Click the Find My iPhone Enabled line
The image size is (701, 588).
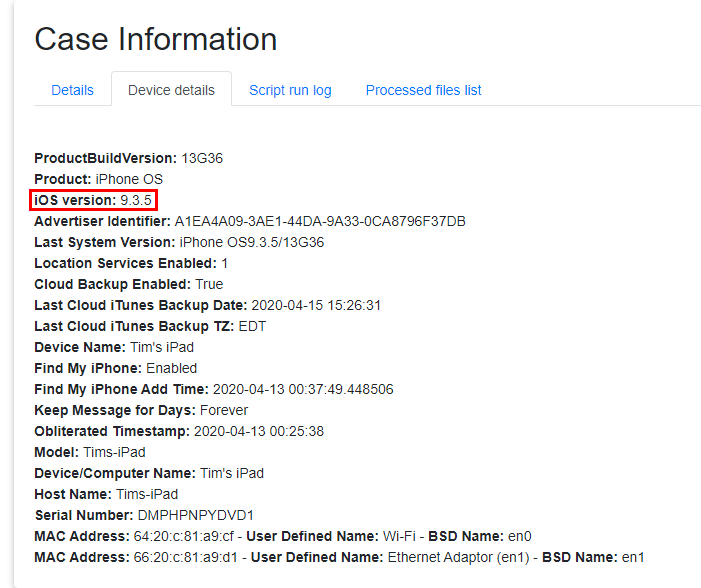(x=115, y=368)
